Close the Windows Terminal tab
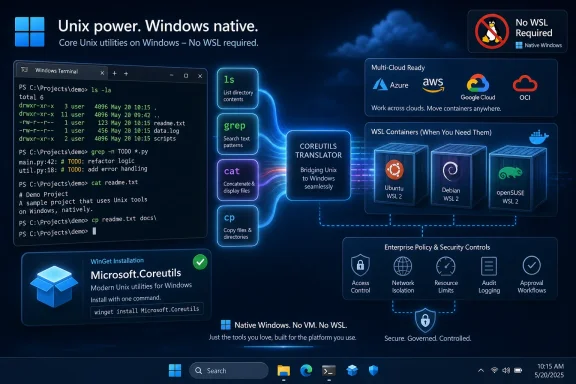 point(102,73)
